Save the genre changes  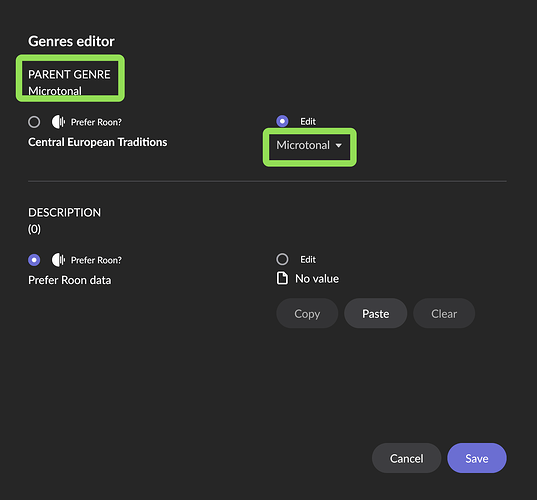click(477, 458)
